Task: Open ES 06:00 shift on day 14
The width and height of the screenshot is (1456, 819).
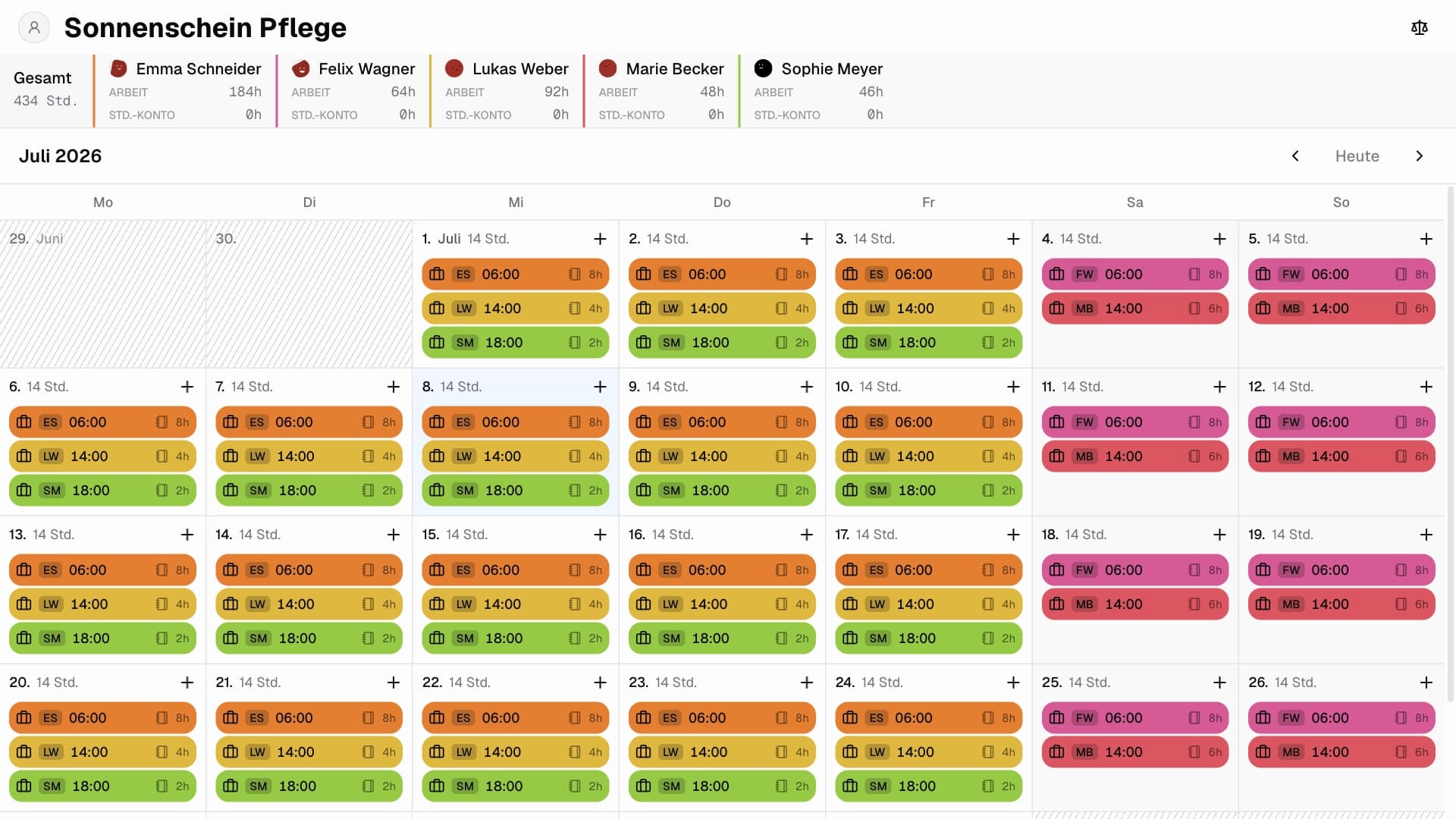Action: point(309,570)
